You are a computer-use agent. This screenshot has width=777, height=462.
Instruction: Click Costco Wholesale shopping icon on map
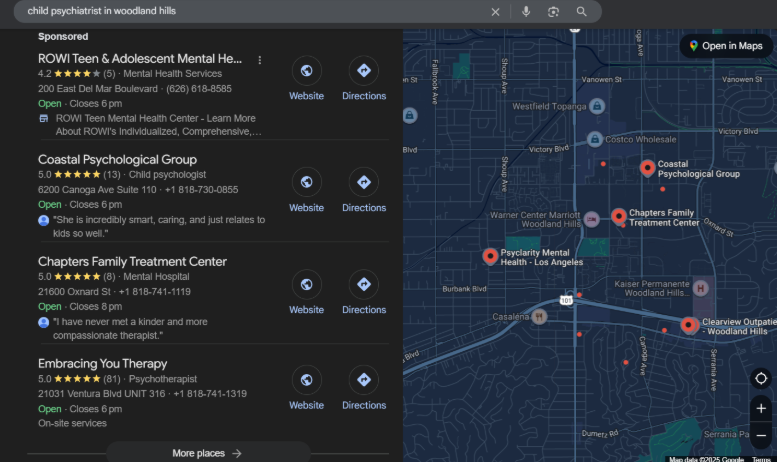(x=595, y=139)
